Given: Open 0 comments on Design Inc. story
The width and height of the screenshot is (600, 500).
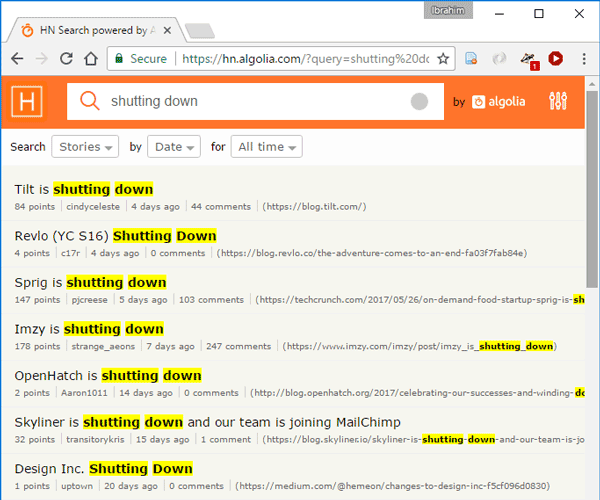Looking at the screenshot, I should click(196, 486).
